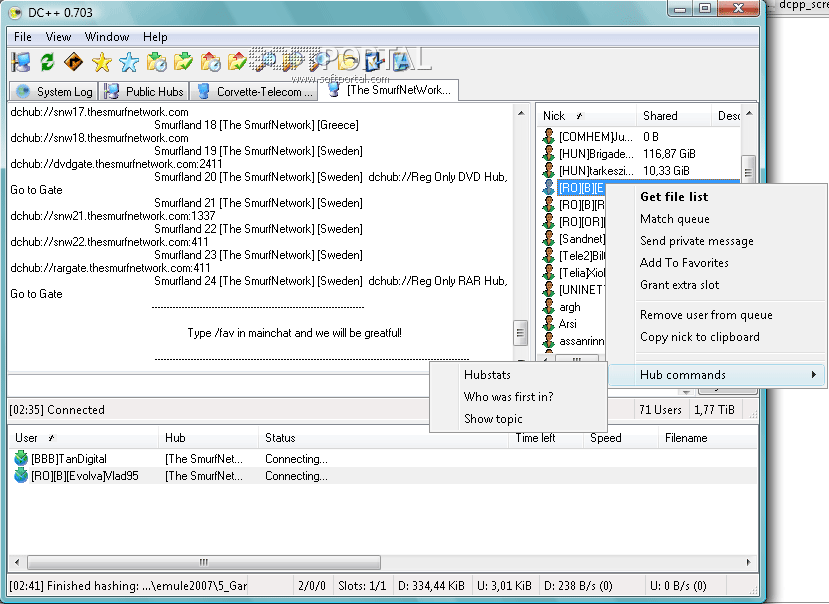Open the File menu
The height and width of the screenshot is (604, 829).
(23, 36)
